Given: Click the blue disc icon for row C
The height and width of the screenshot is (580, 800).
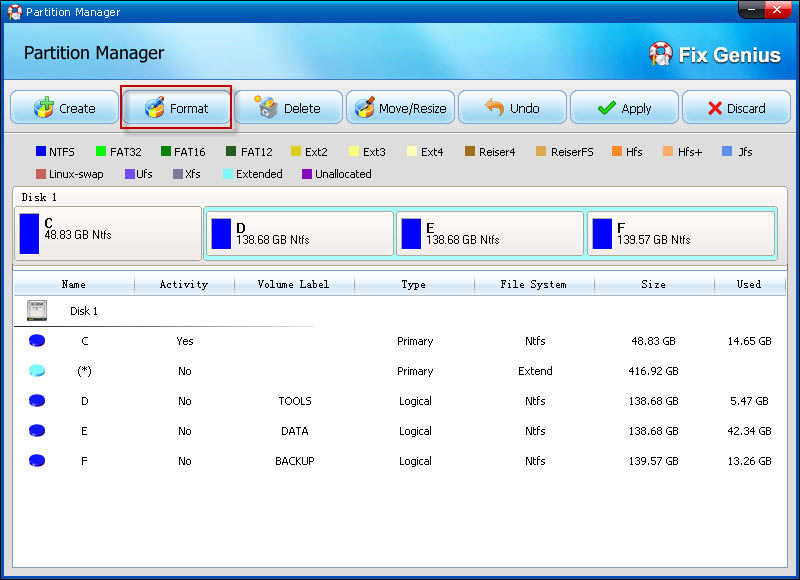Looking at the screenshot, I should click(x=37, y=341).
